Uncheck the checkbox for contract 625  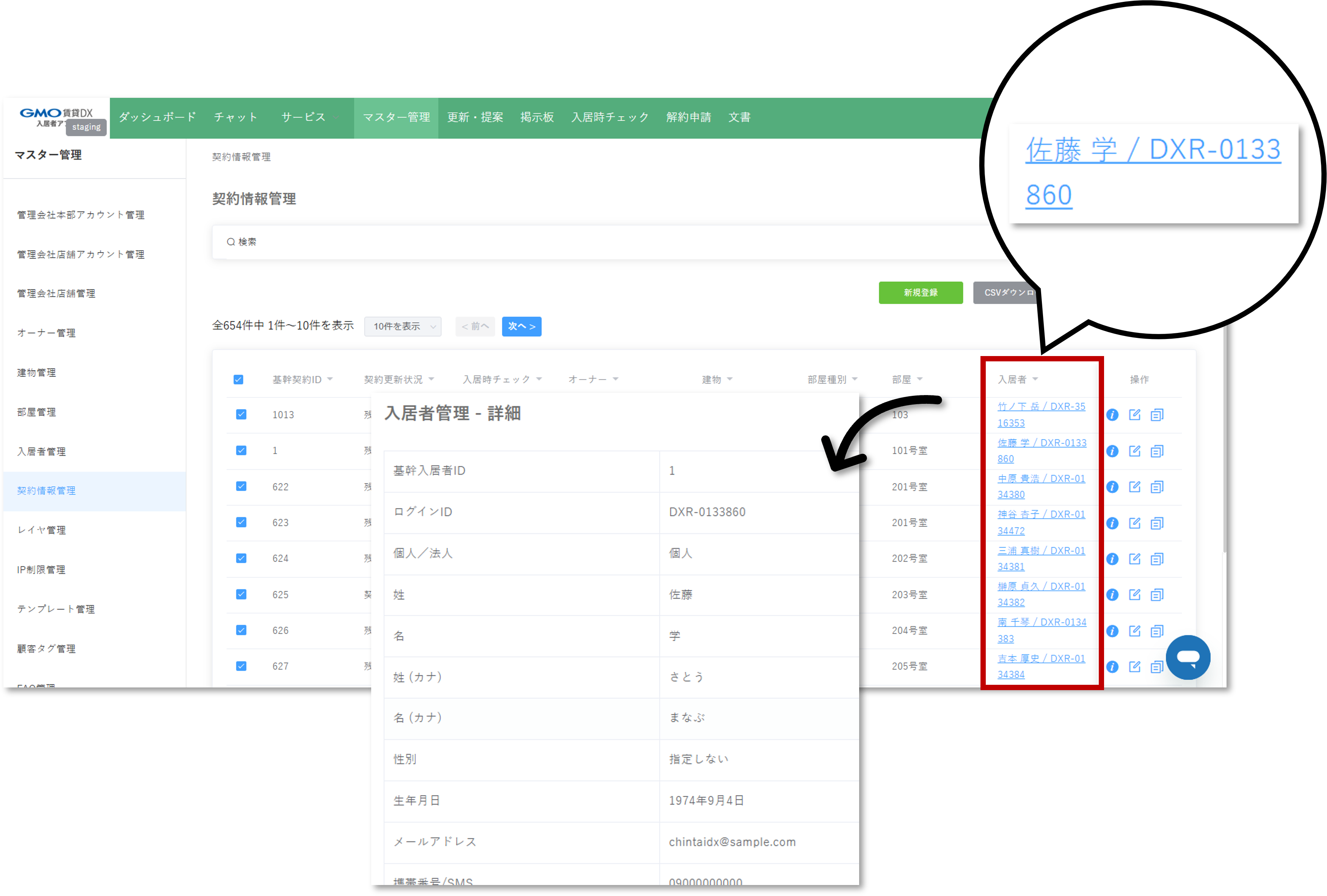point(241,594)
